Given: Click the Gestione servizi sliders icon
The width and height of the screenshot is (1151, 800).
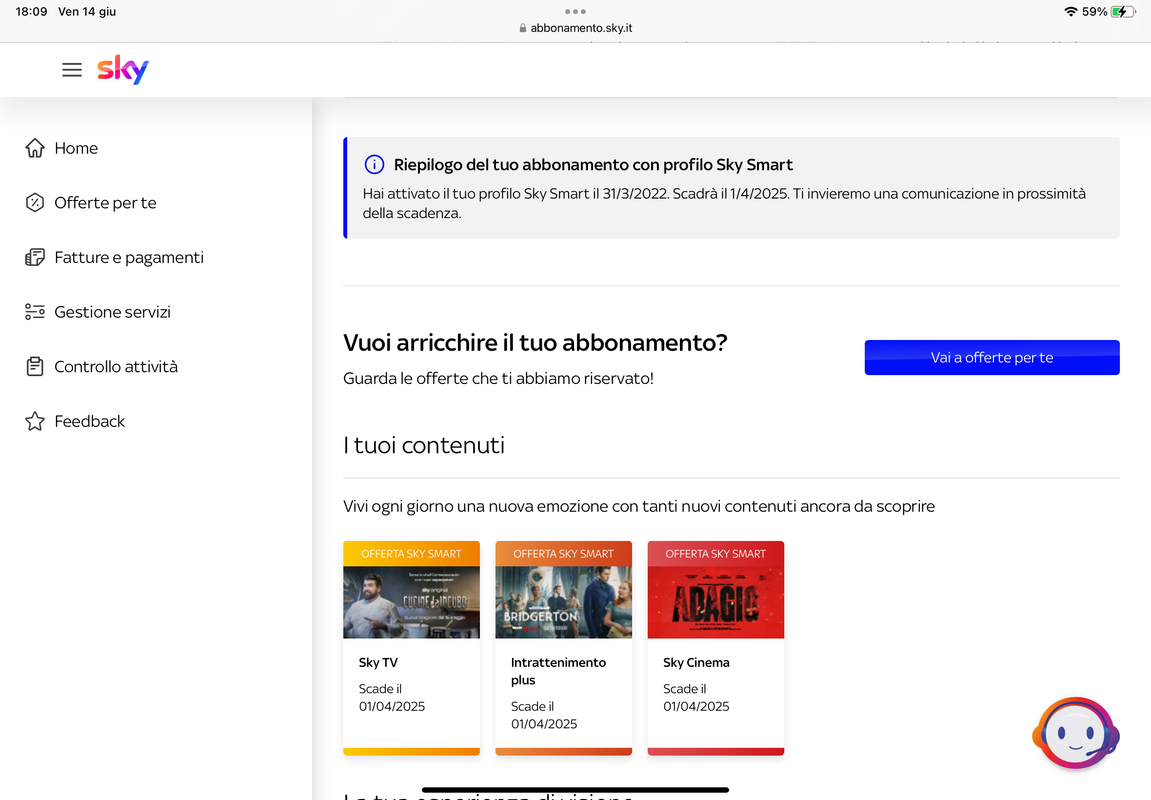Looking at the screenshot, I should [x=35, y=312].
